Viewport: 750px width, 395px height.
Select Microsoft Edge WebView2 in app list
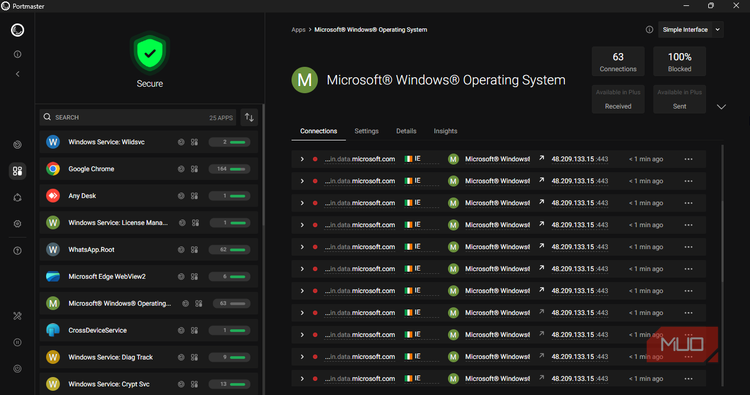click(149, 276)
